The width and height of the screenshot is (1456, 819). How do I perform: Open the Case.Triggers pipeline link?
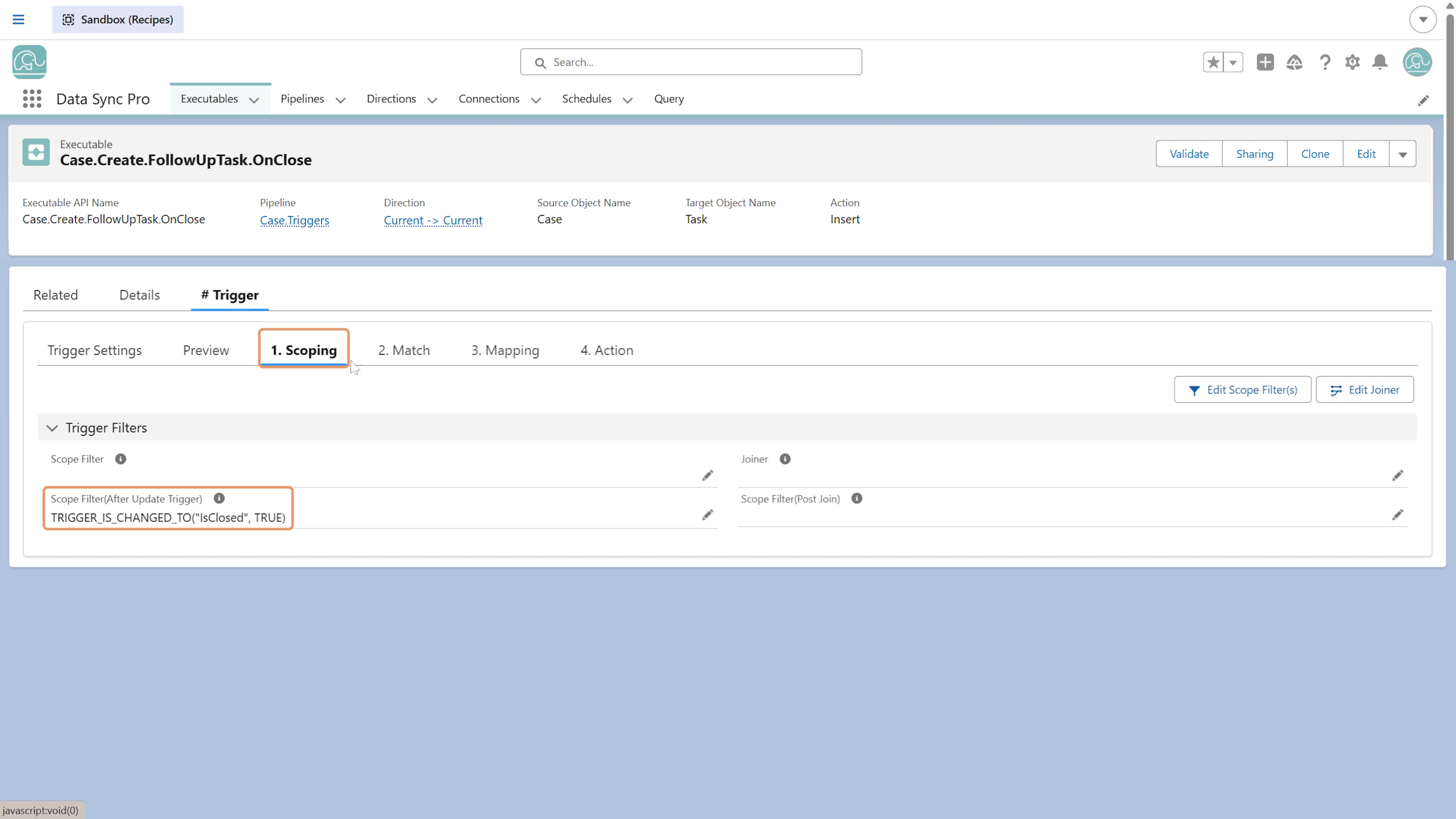coord(294,220)
